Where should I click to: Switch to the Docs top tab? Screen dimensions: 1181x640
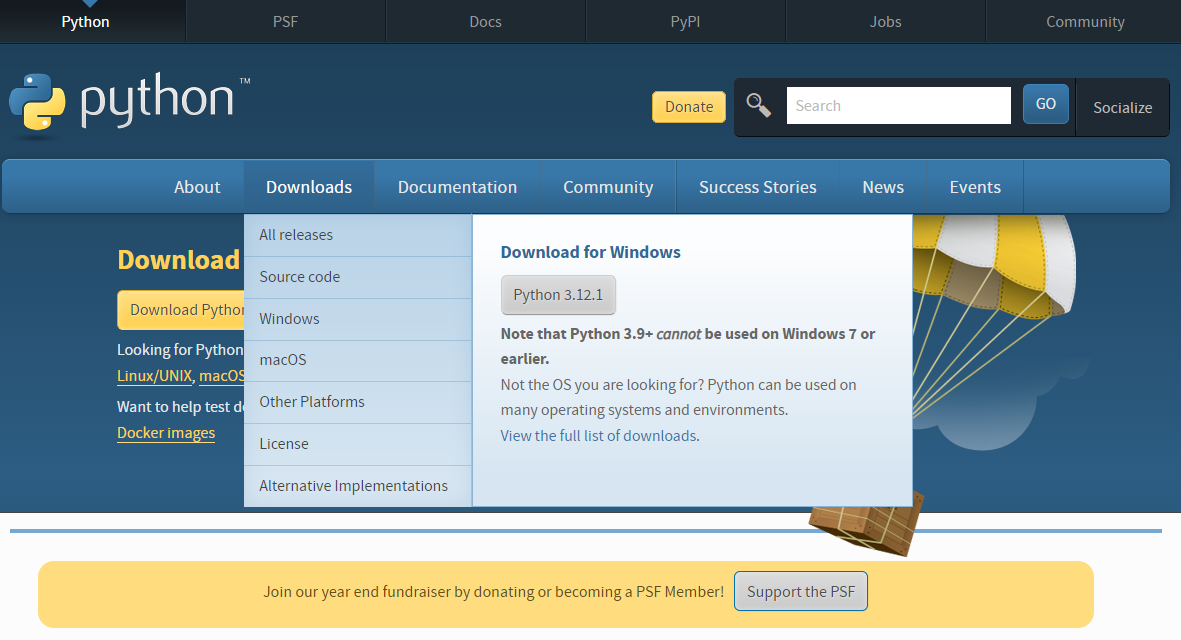[x=485, y=22]
